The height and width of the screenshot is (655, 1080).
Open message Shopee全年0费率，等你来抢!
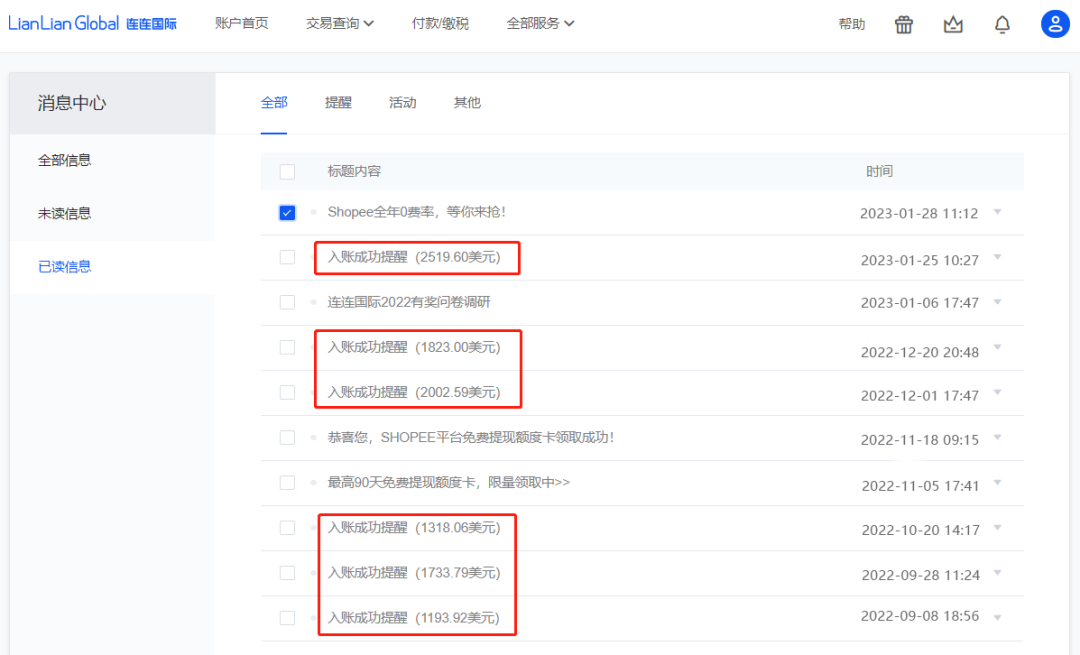[x=417, y=212]
